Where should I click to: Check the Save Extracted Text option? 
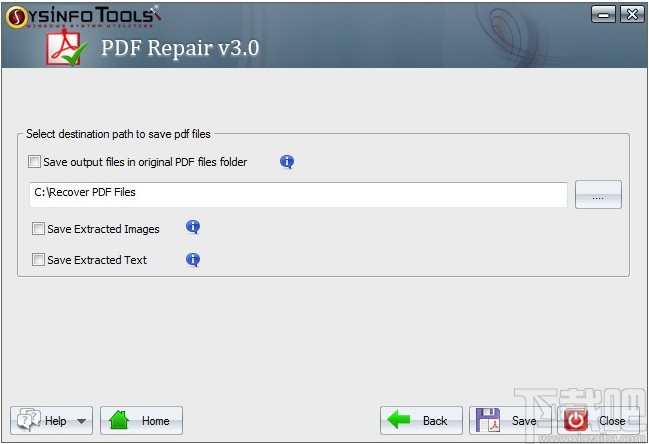tap(38, 260)
